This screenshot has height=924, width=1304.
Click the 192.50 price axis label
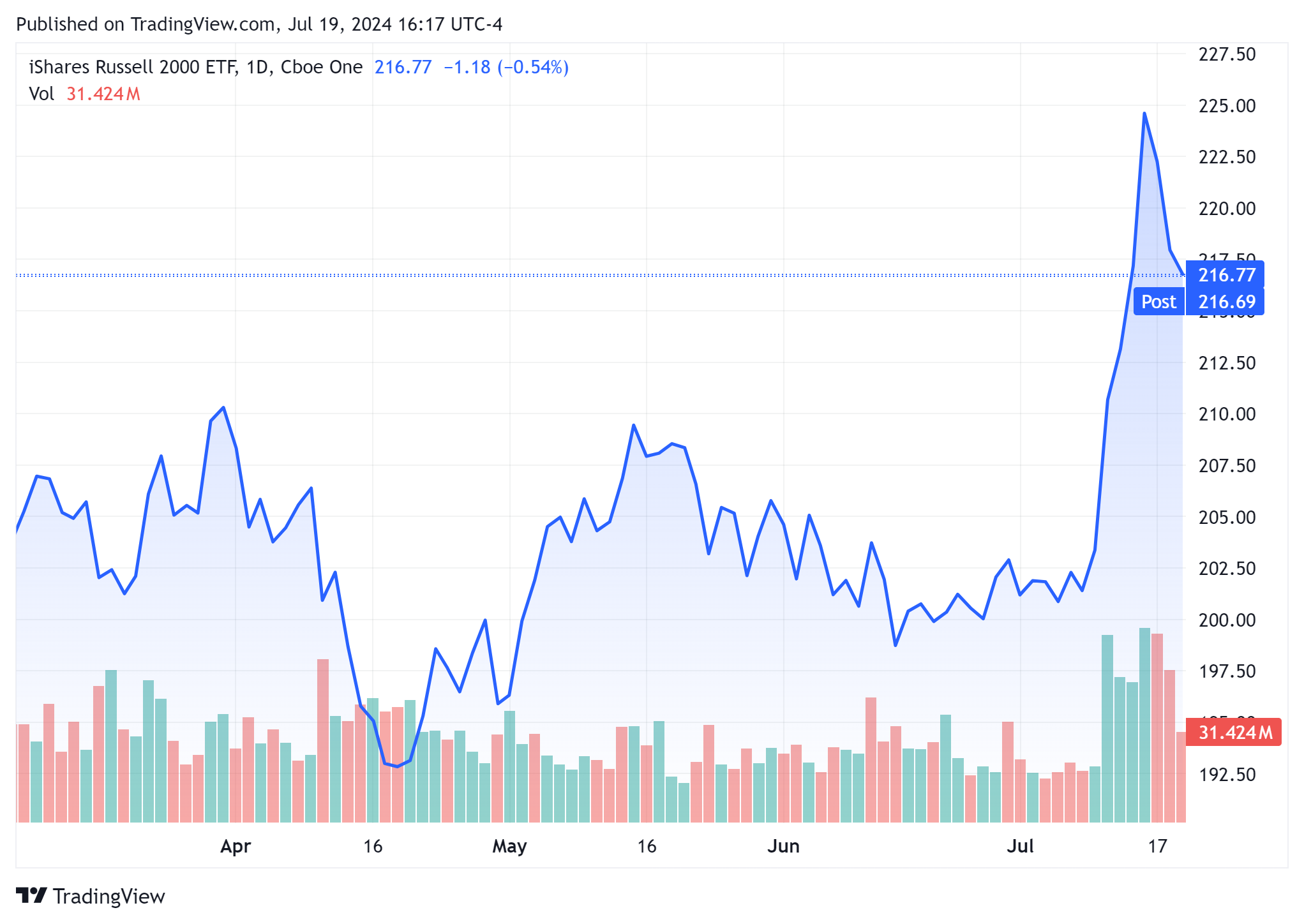coord(1227,775)
